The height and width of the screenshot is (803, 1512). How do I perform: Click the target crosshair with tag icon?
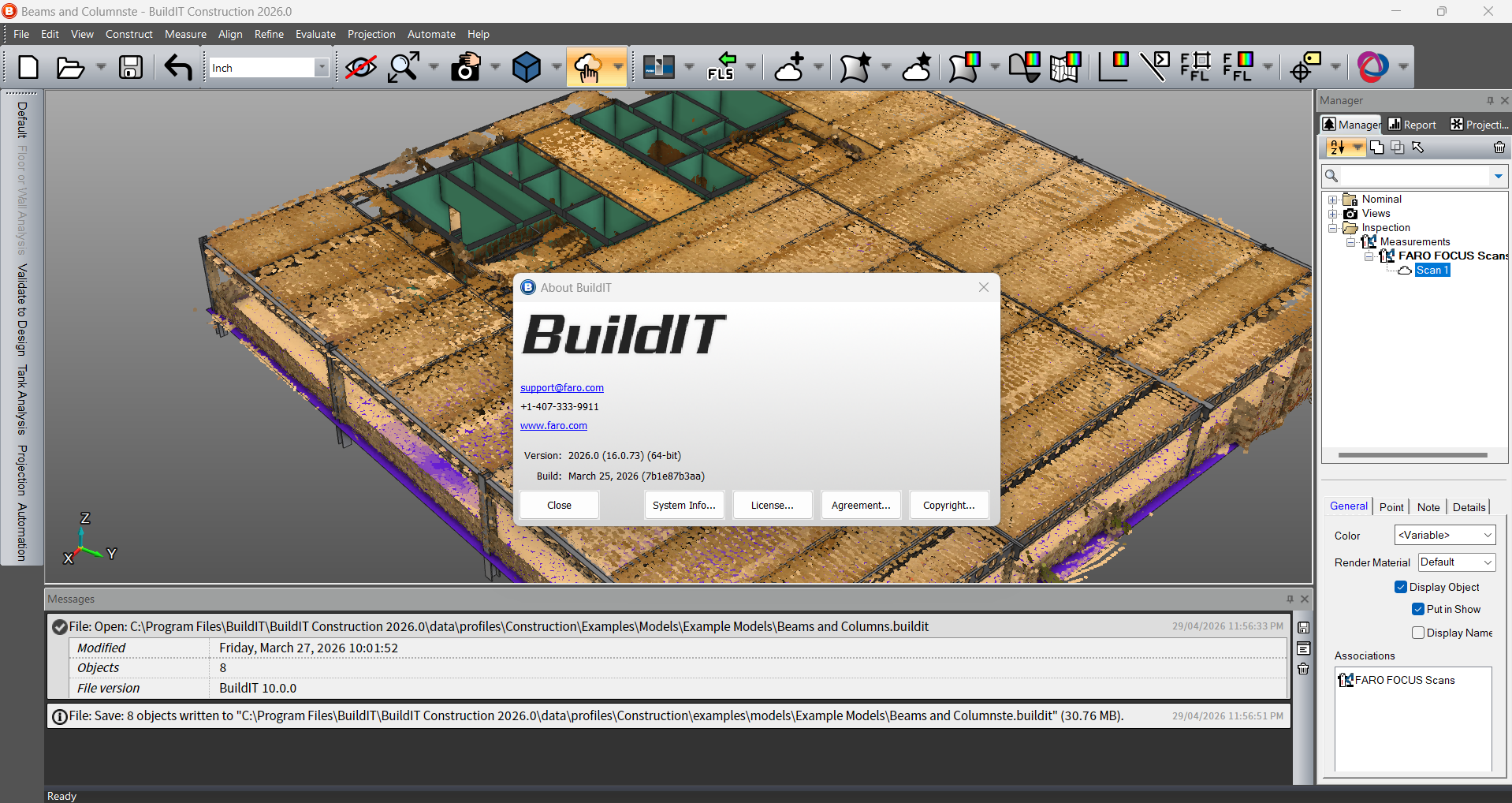click(x=1305, y=68)
